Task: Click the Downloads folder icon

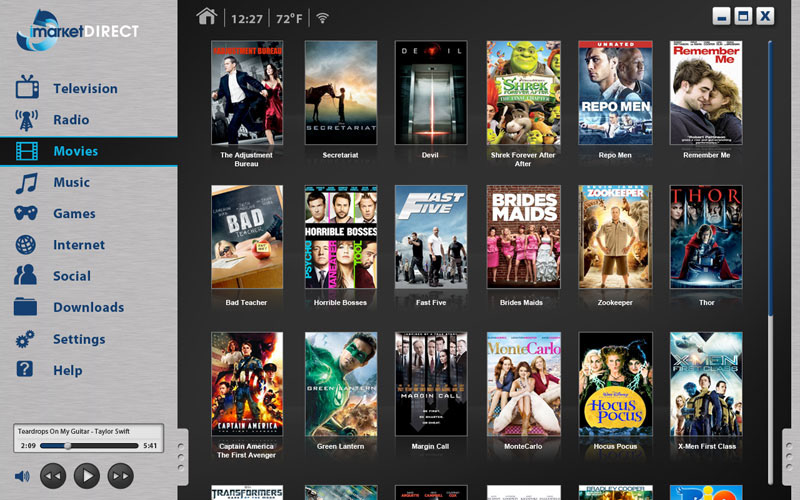Action: click(x=26, y=307)
